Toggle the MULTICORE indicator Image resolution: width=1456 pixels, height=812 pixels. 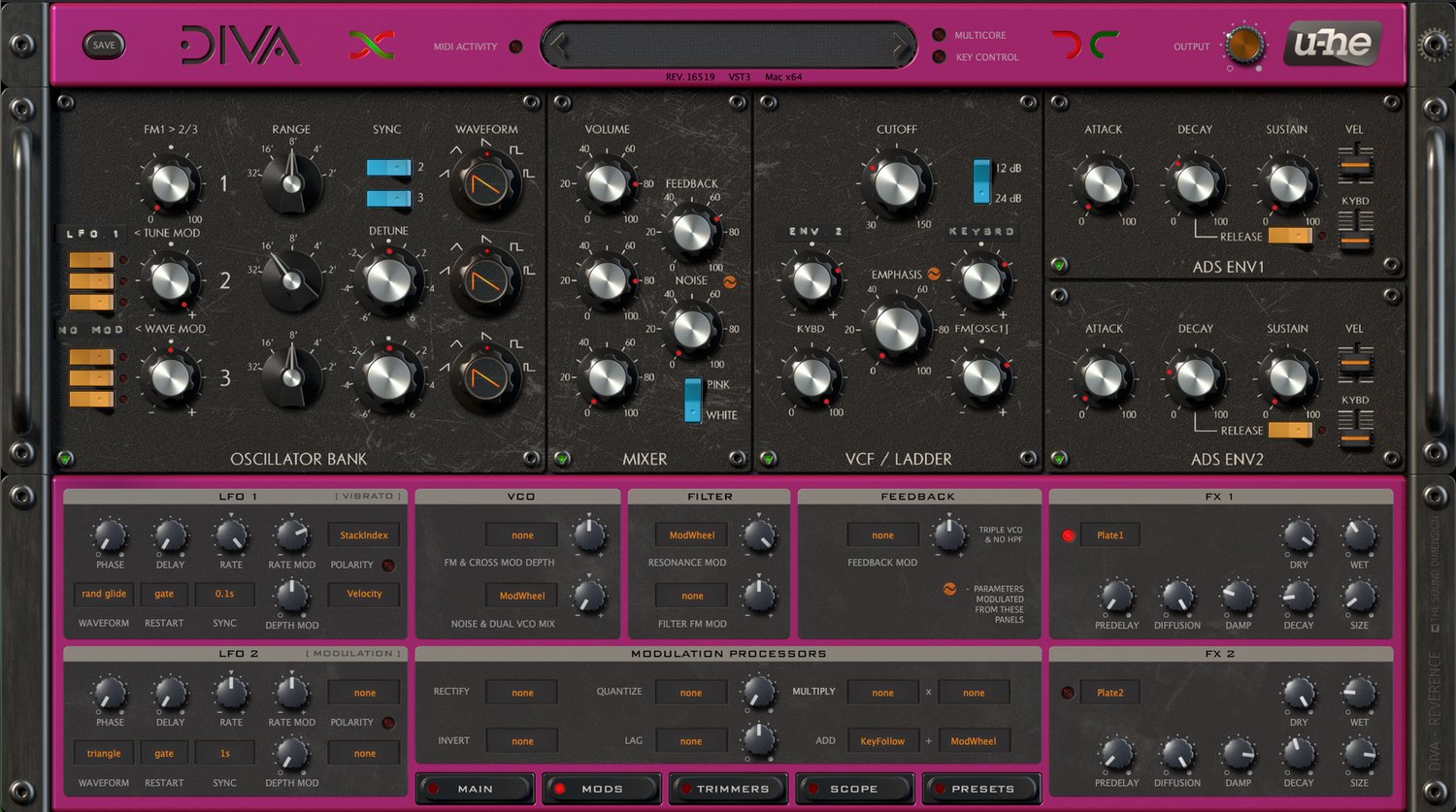tap(939, 35)
